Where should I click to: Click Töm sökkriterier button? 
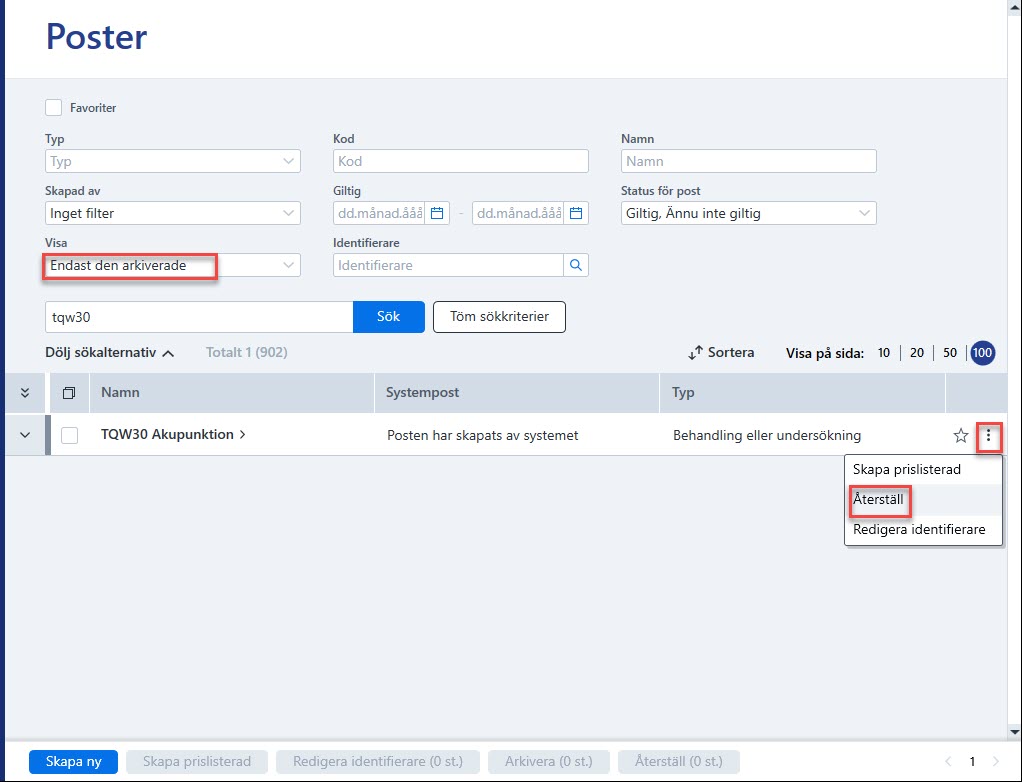click(499, 317)
